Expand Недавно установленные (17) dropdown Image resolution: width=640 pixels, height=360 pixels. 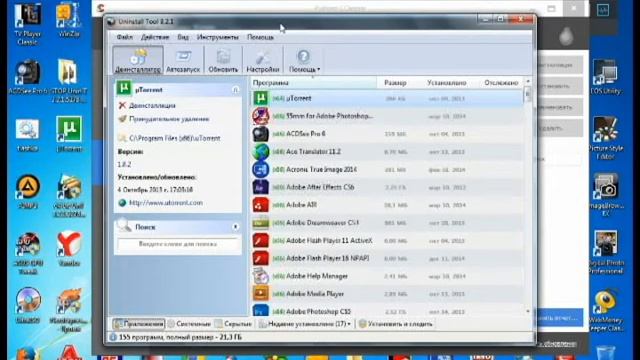point(305,324)
